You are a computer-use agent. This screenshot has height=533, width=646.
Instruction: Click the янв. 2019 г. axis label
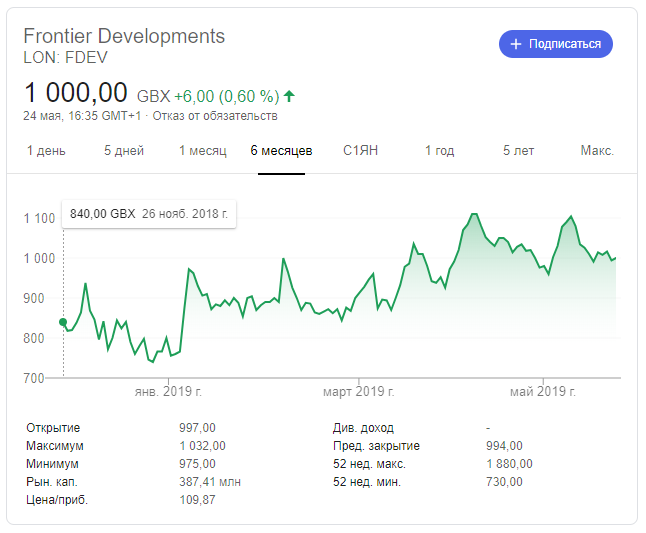168,391
